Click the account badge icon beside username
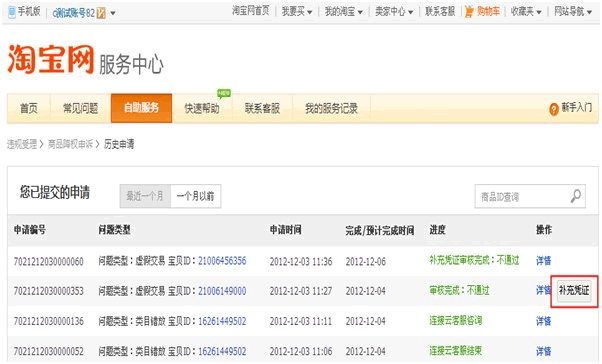 [101, 13]
